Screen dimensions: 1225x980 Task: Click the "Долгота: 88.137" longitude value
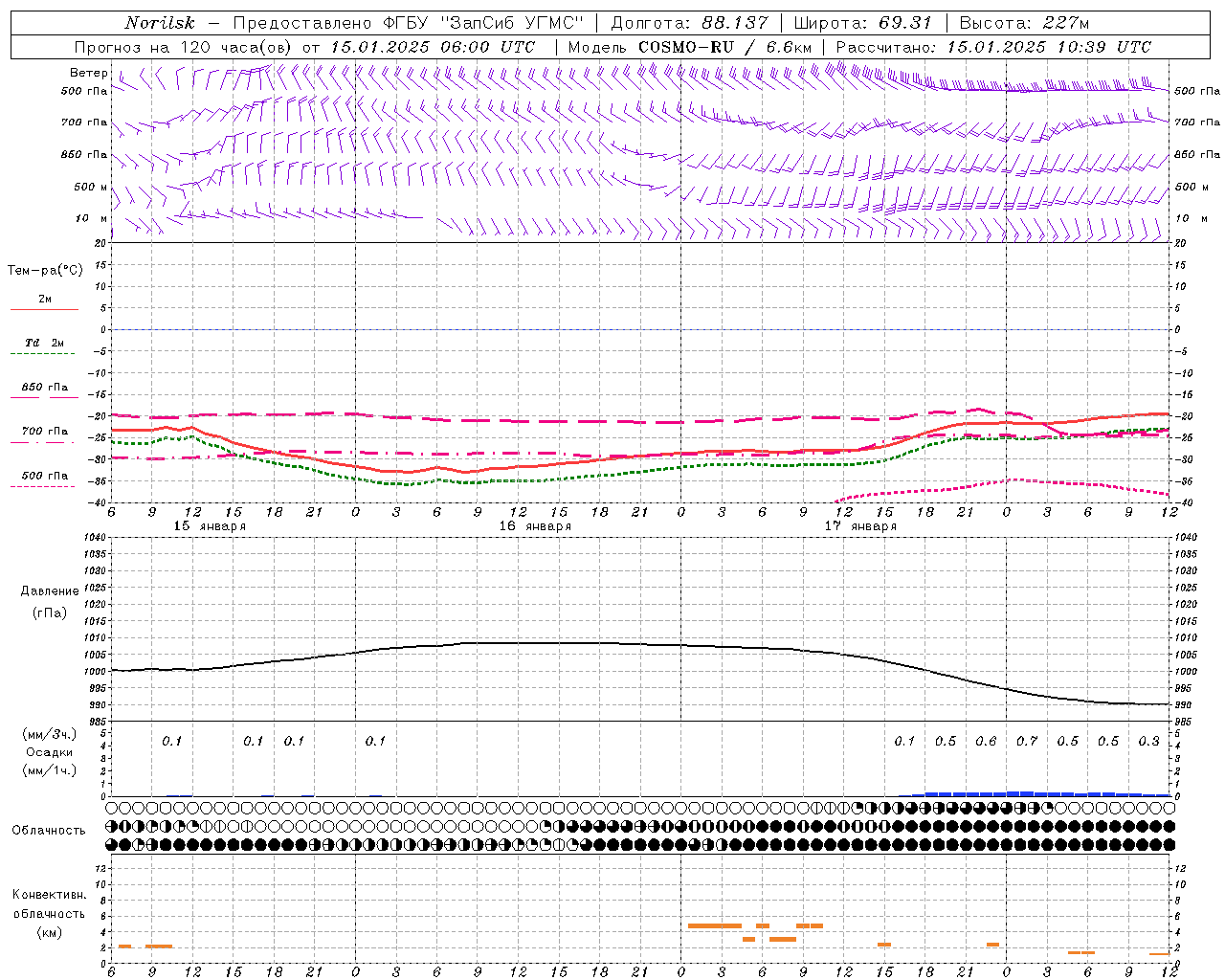(x=689, y=23)
